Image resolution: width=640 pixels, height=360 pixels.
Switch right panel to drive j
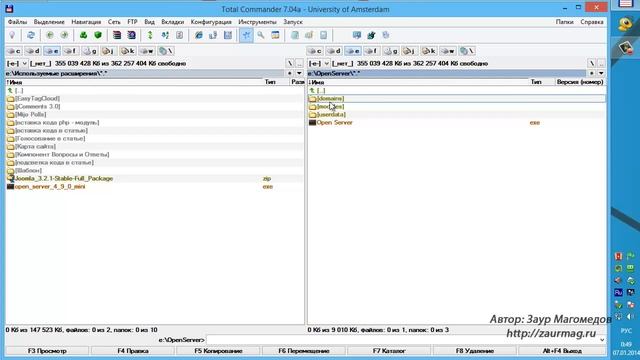click(x=409, y=51)
